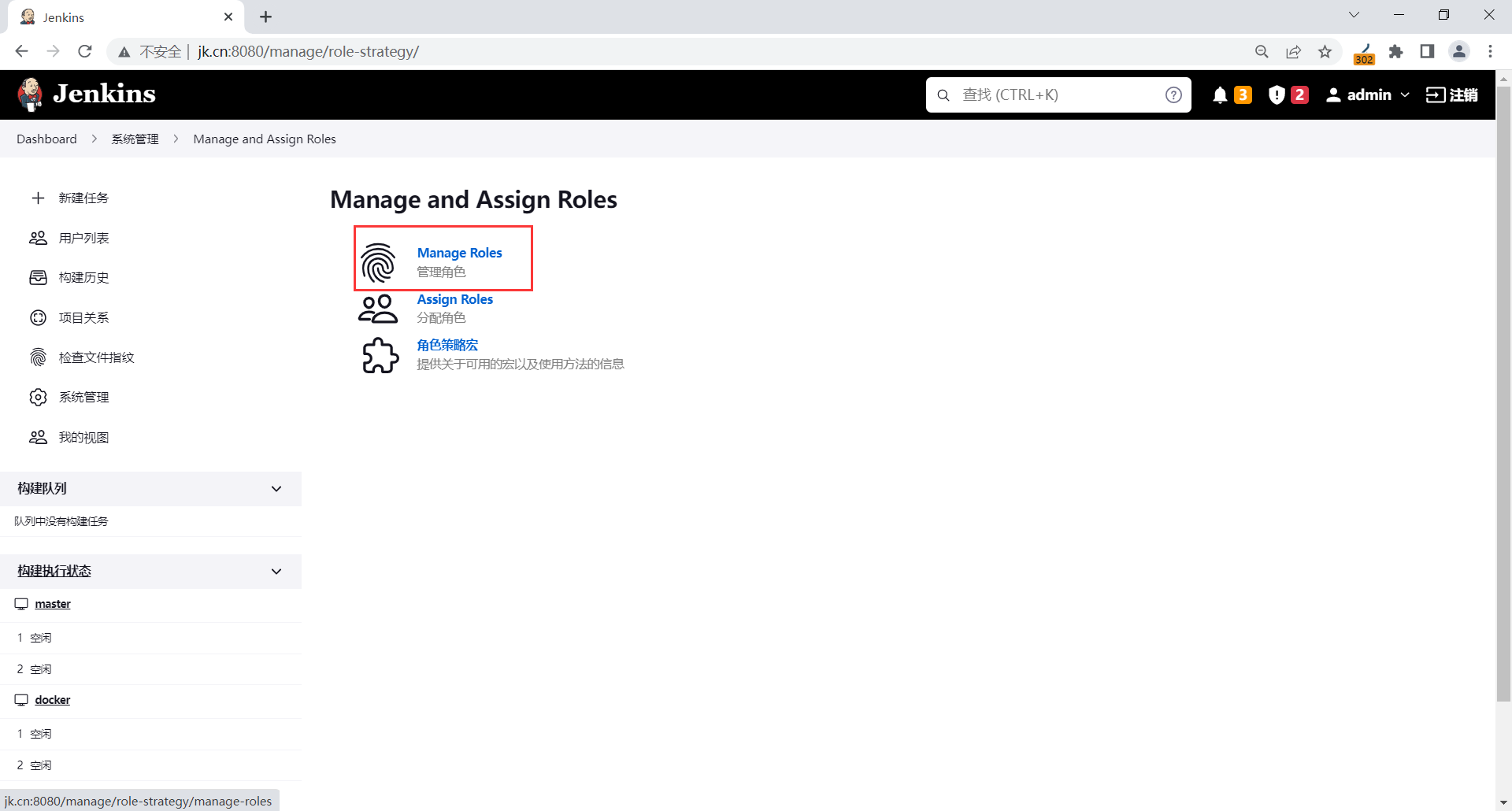Click the icon beside 项目关系
Image resolution: width=1512 pixels, height=811 pixels.
coord(38,317)
